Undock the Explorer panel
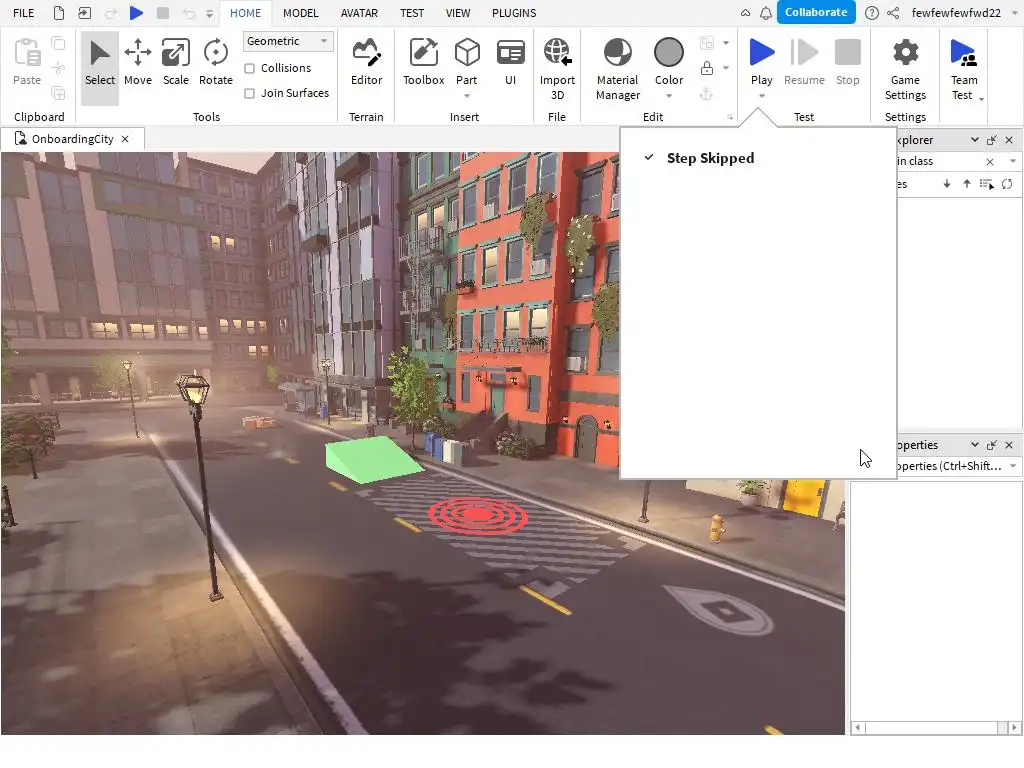Viewport: 1024px width, 768px height. pos(992,140)
